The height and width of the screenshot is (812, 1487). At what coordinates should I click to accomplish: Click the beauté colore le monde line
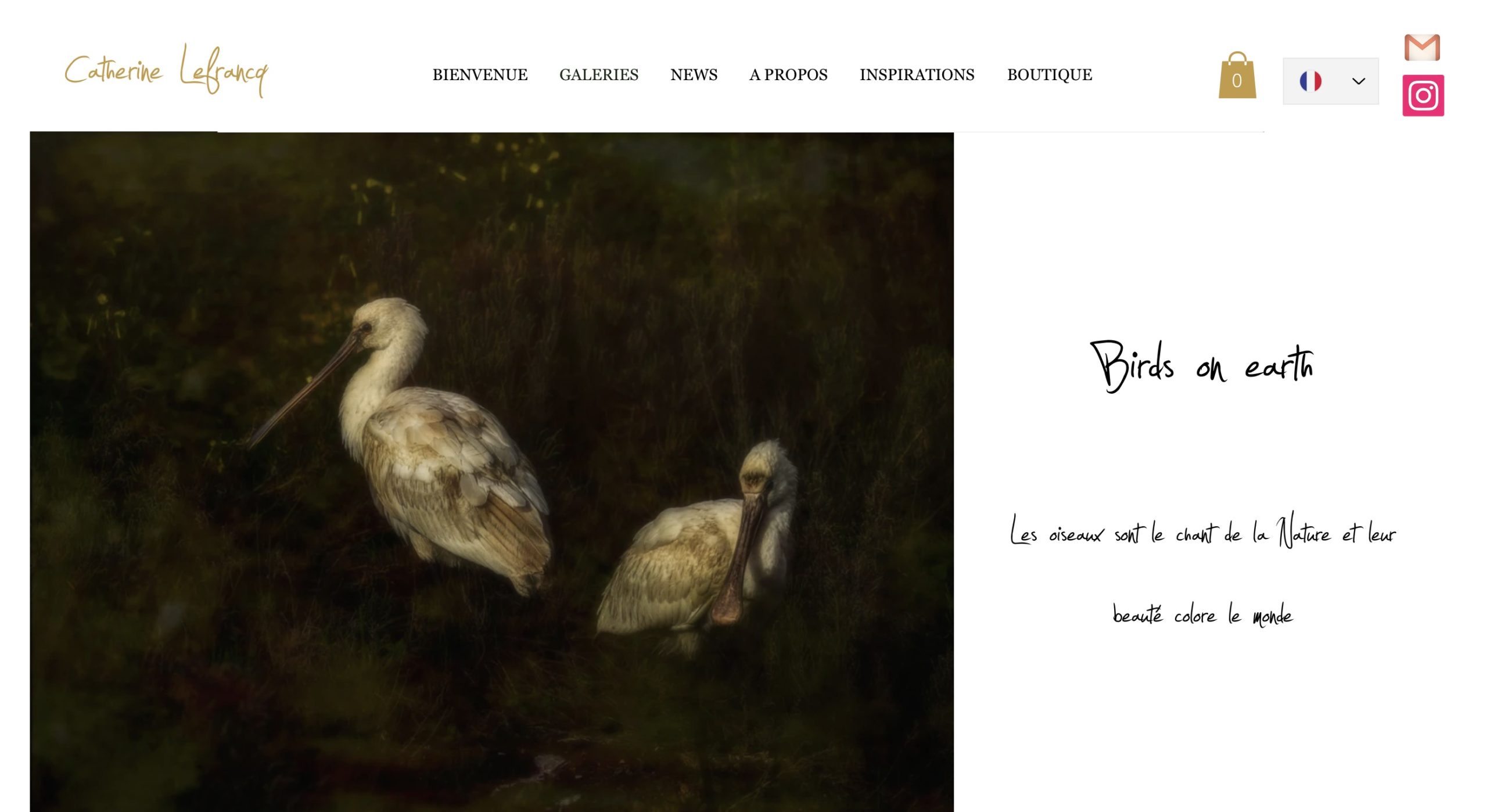click(x=1202, y=615)
